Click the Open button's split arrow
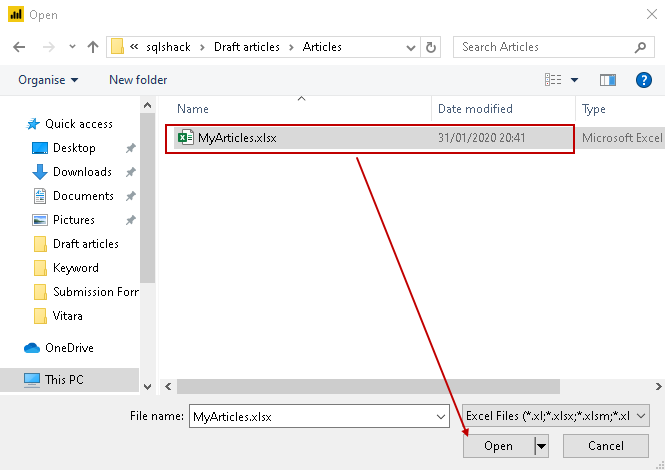The width and height of the screenshot is (665, 470). [541, 446]
